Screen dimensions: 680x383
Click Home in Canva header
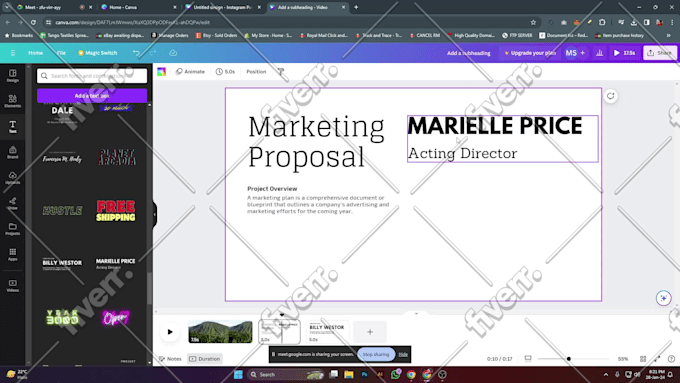[36, 53]
